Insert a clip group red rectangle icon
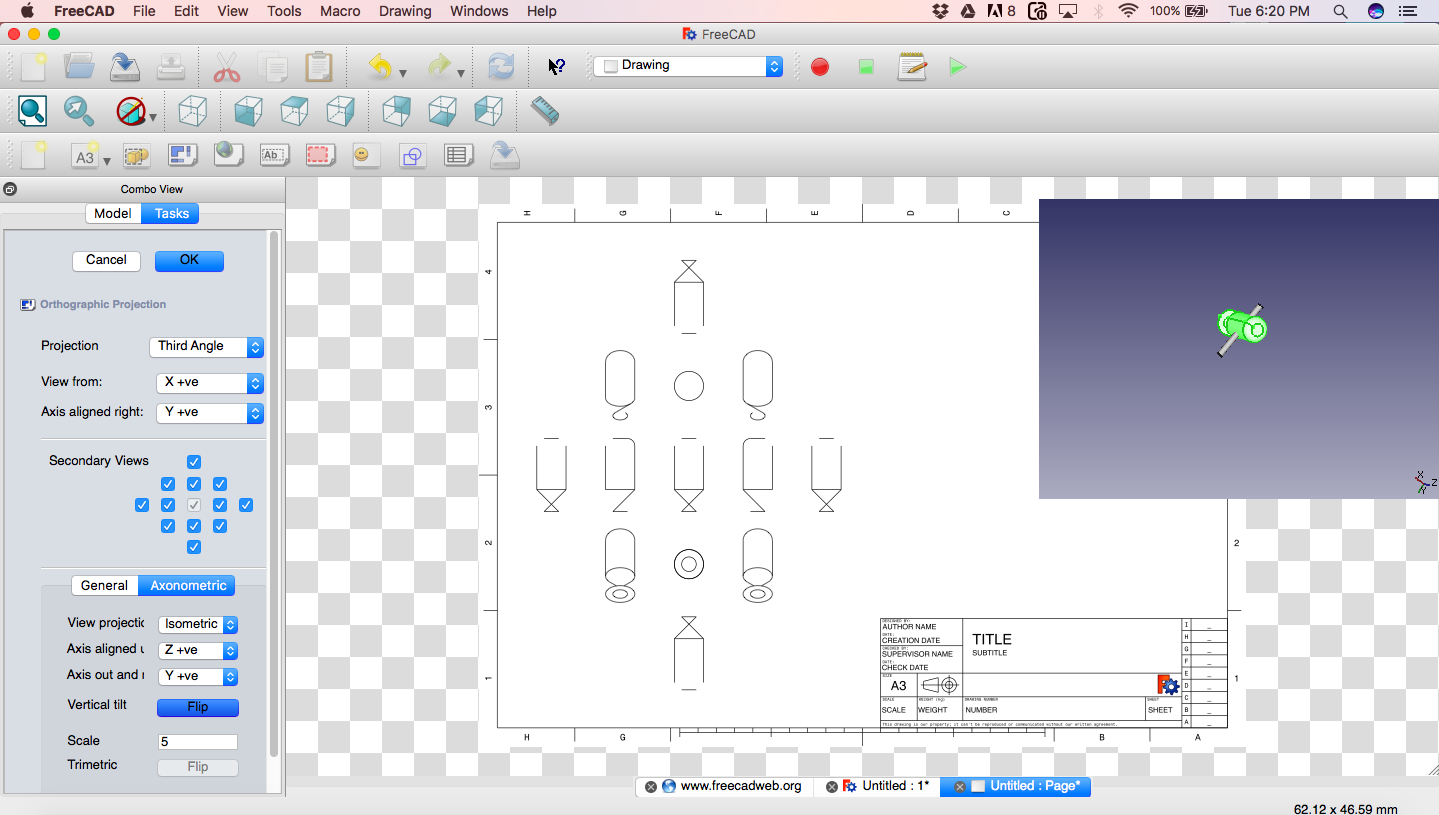1439x815 pixels. (x=319, y=156)
